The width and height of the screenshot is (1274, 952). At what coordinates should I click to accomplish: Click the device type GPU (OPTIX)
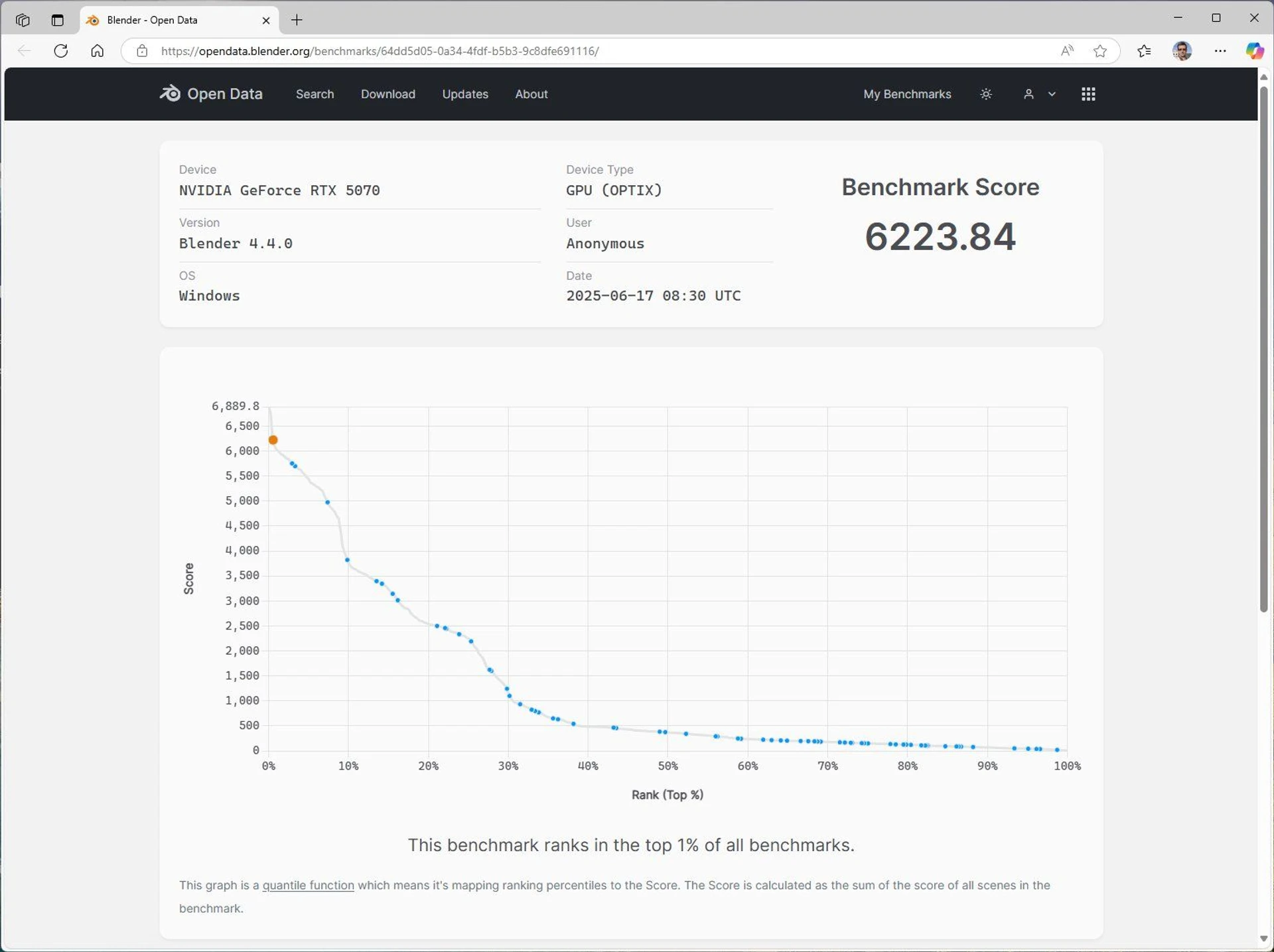614,190
